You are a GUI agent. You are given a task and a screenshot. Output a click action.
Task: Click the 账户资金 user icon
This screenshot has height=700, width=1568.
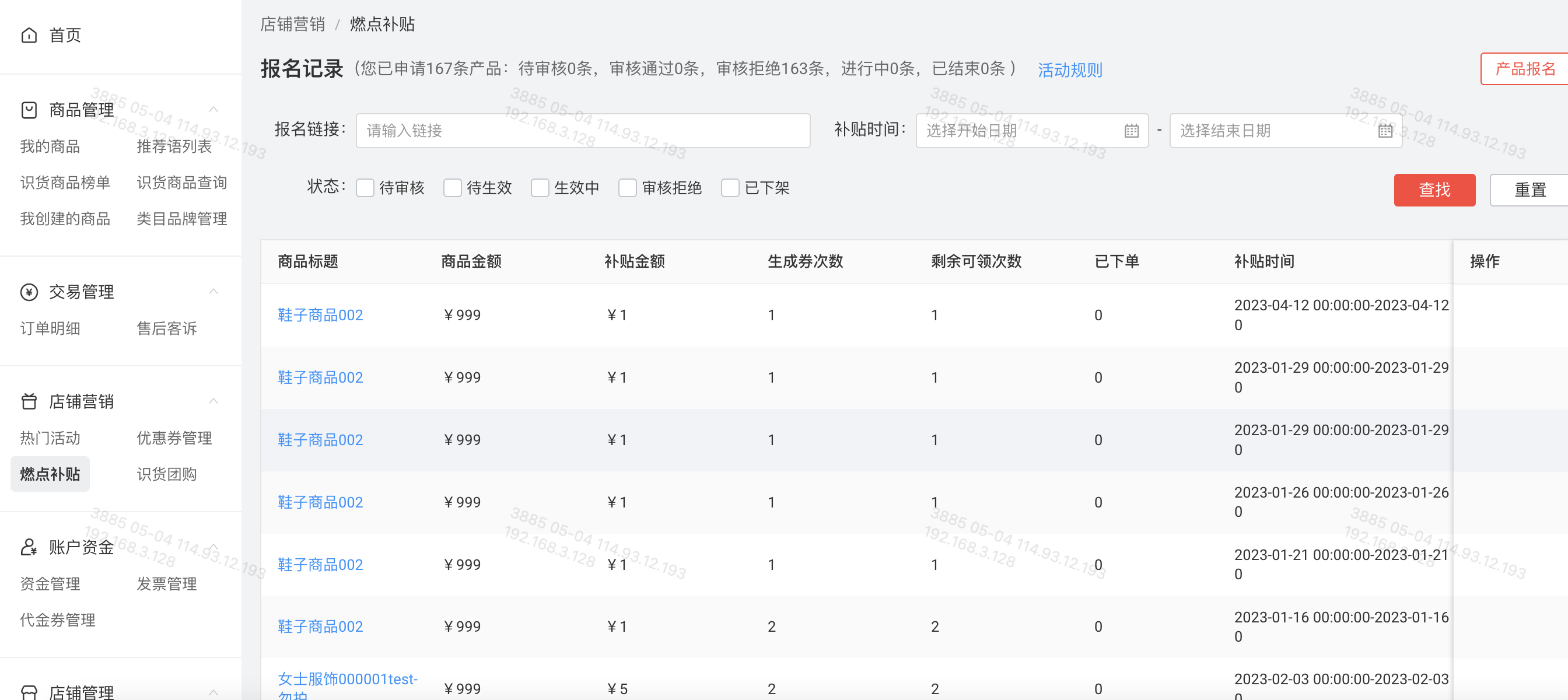click(x=29, y=547)
